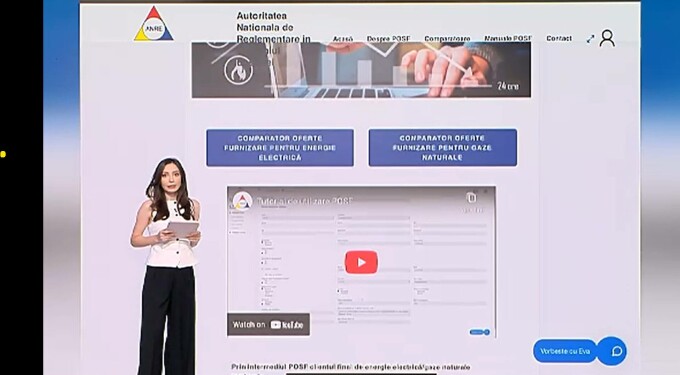Open the Manuale POSF menu
680x375 pixels.
pyautogui.click(x=508, y=38)
